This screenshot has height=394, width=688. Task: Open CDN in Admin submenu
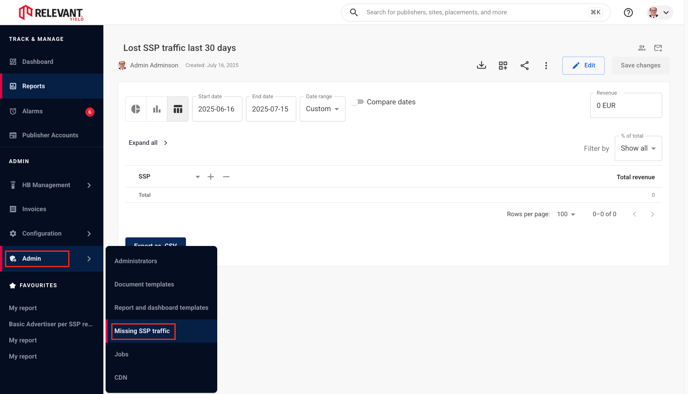(x=121, y=377)
